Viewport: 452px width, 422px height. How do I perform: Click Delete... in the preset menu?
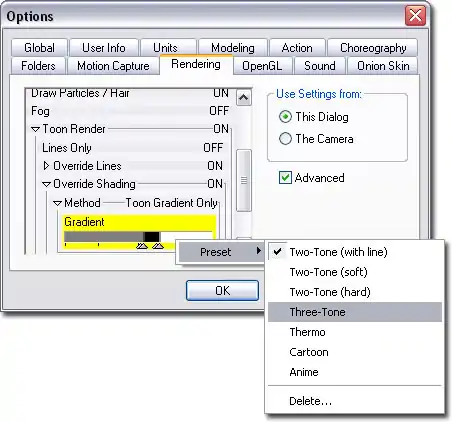[355, 401]
